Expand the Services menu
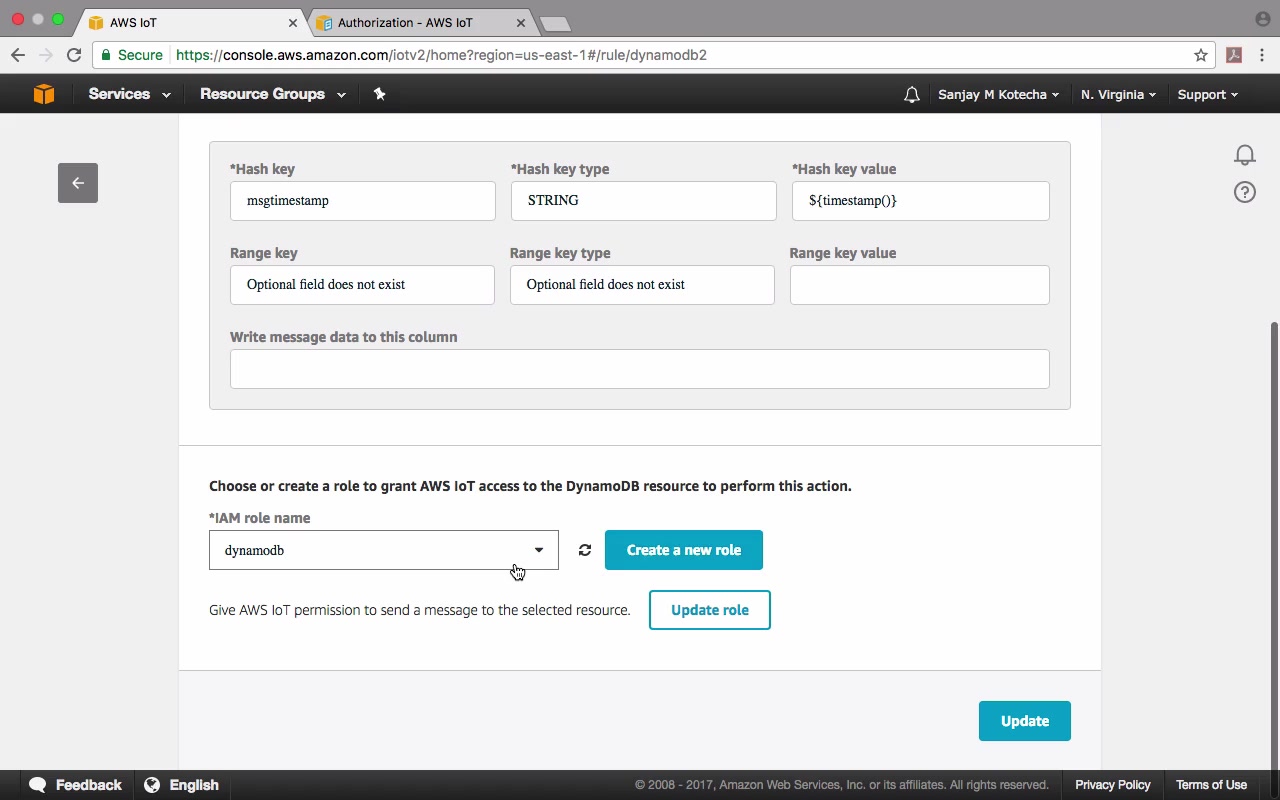The image size is (1280, 800). point(129,94)
